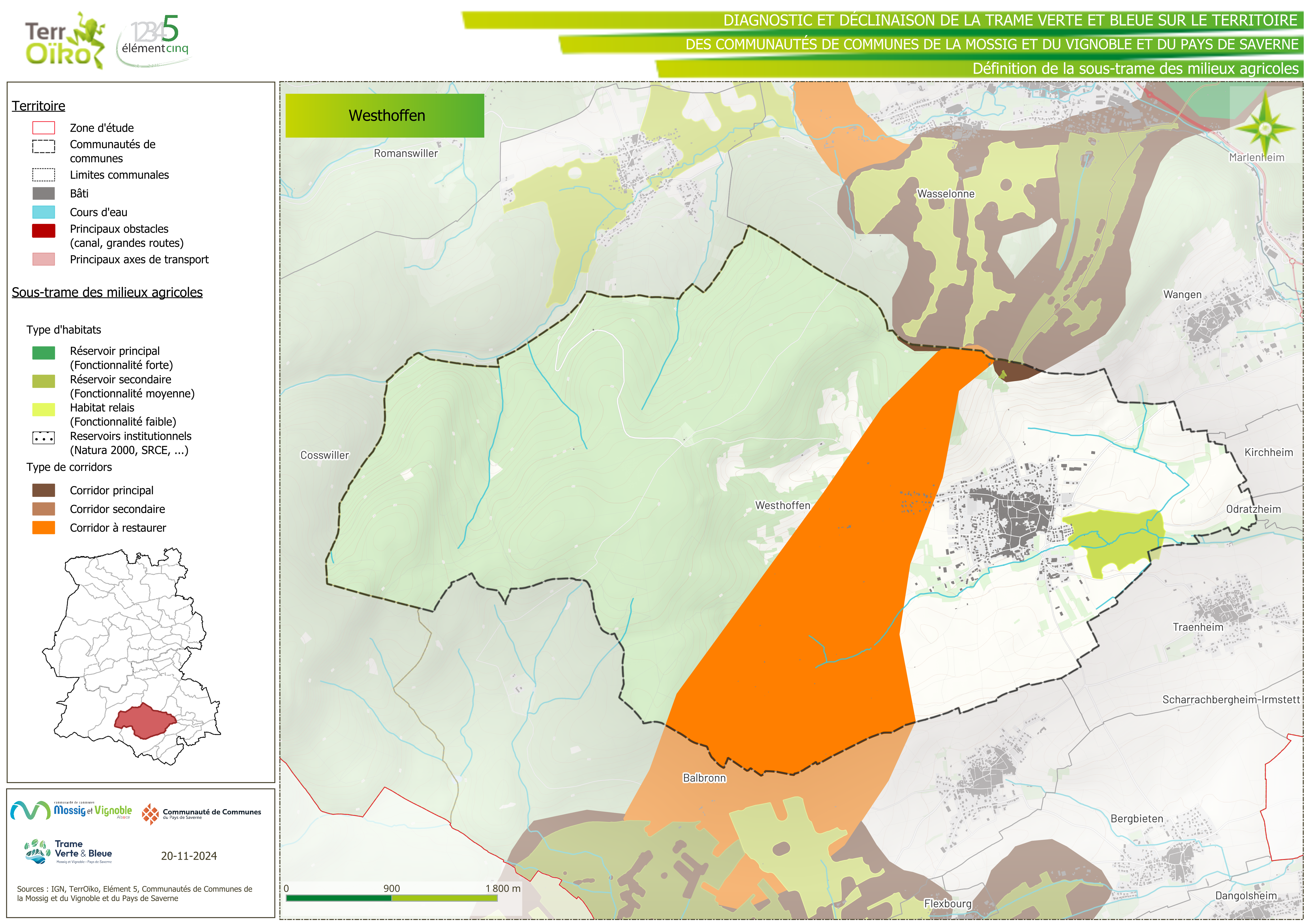Screen dimensions: 1307x924
Task: Click the Principaux obstacles red swatch
Action: [x=44, y=231]
